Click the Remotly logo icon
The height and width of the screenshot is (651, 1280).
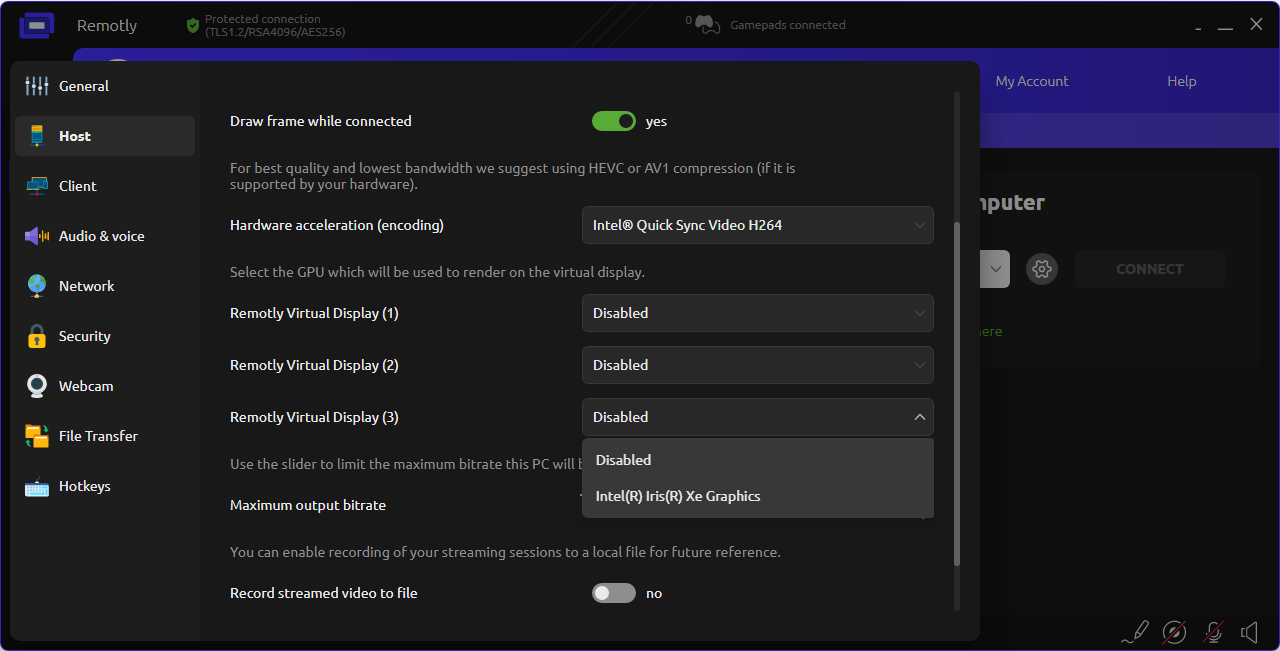[37, 25]
